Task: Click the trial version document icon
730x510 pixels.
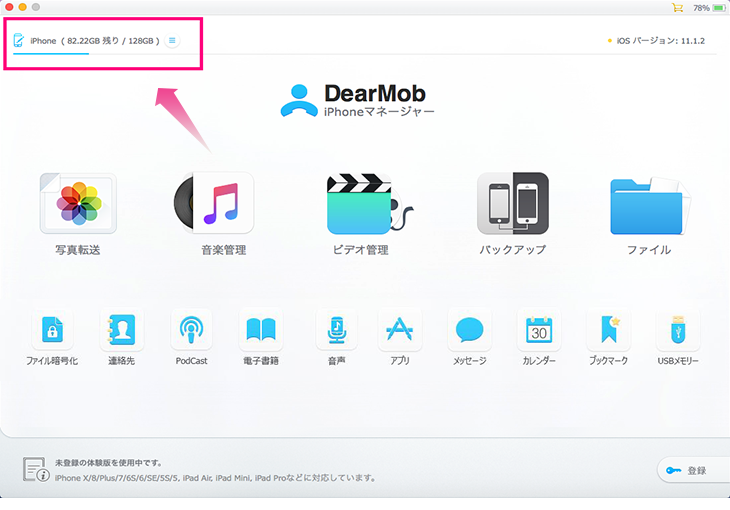Action: tap(36, 469)
